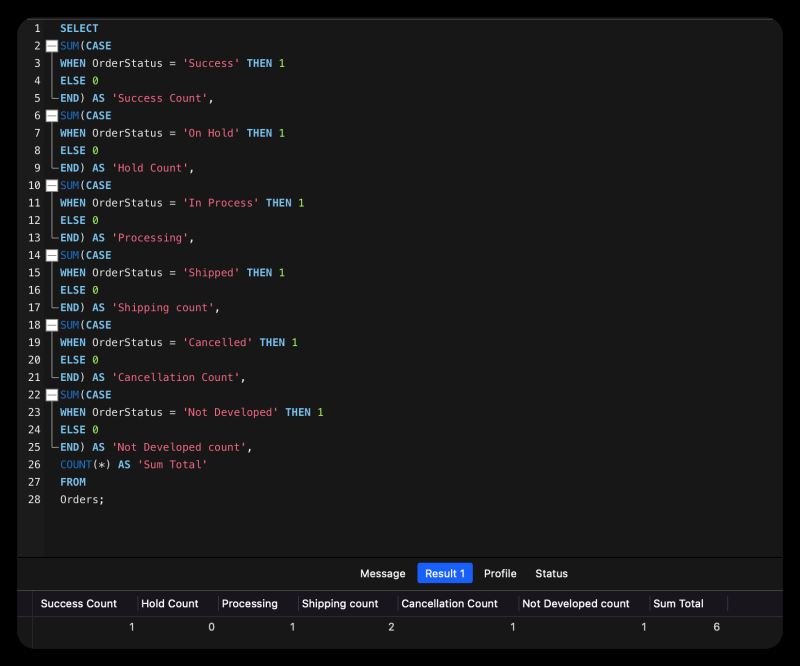Screen dimensions: 800x666
Task: Select the Cancellation Count value 1 cell
Action: coord(513,627)
